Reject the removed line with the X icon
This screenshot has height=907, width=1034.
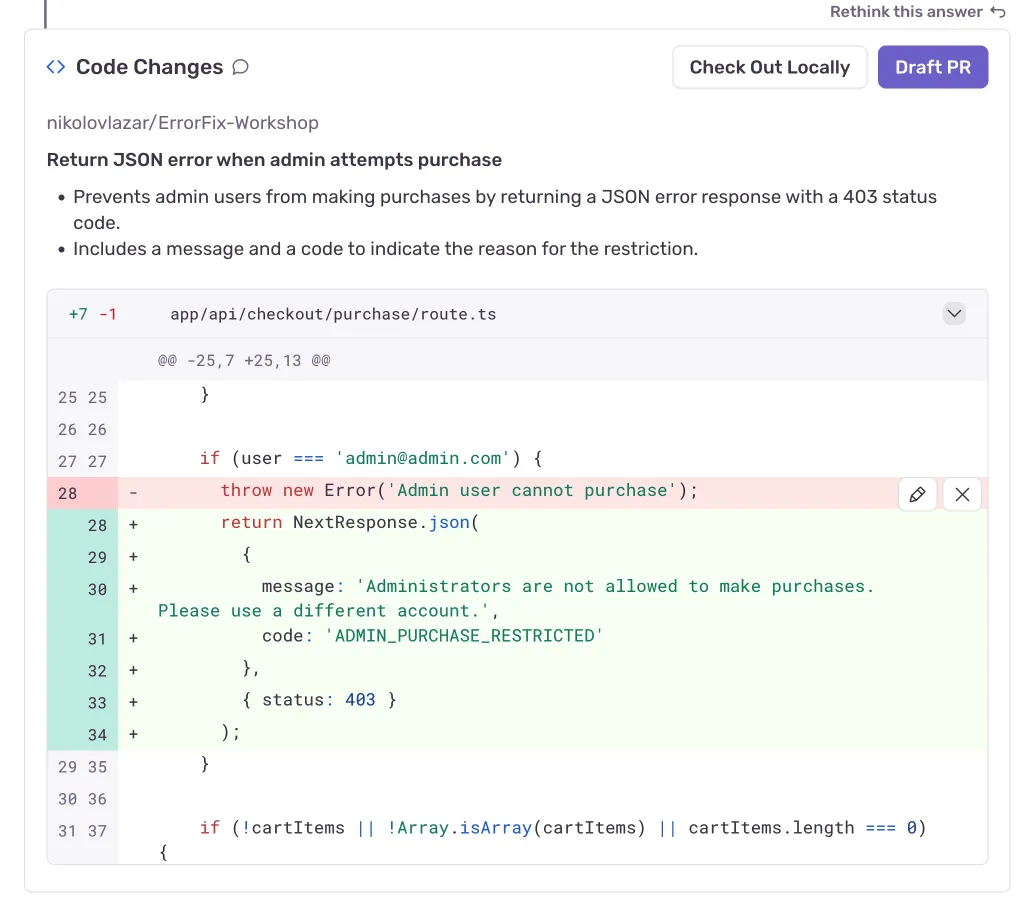(961, 494)
